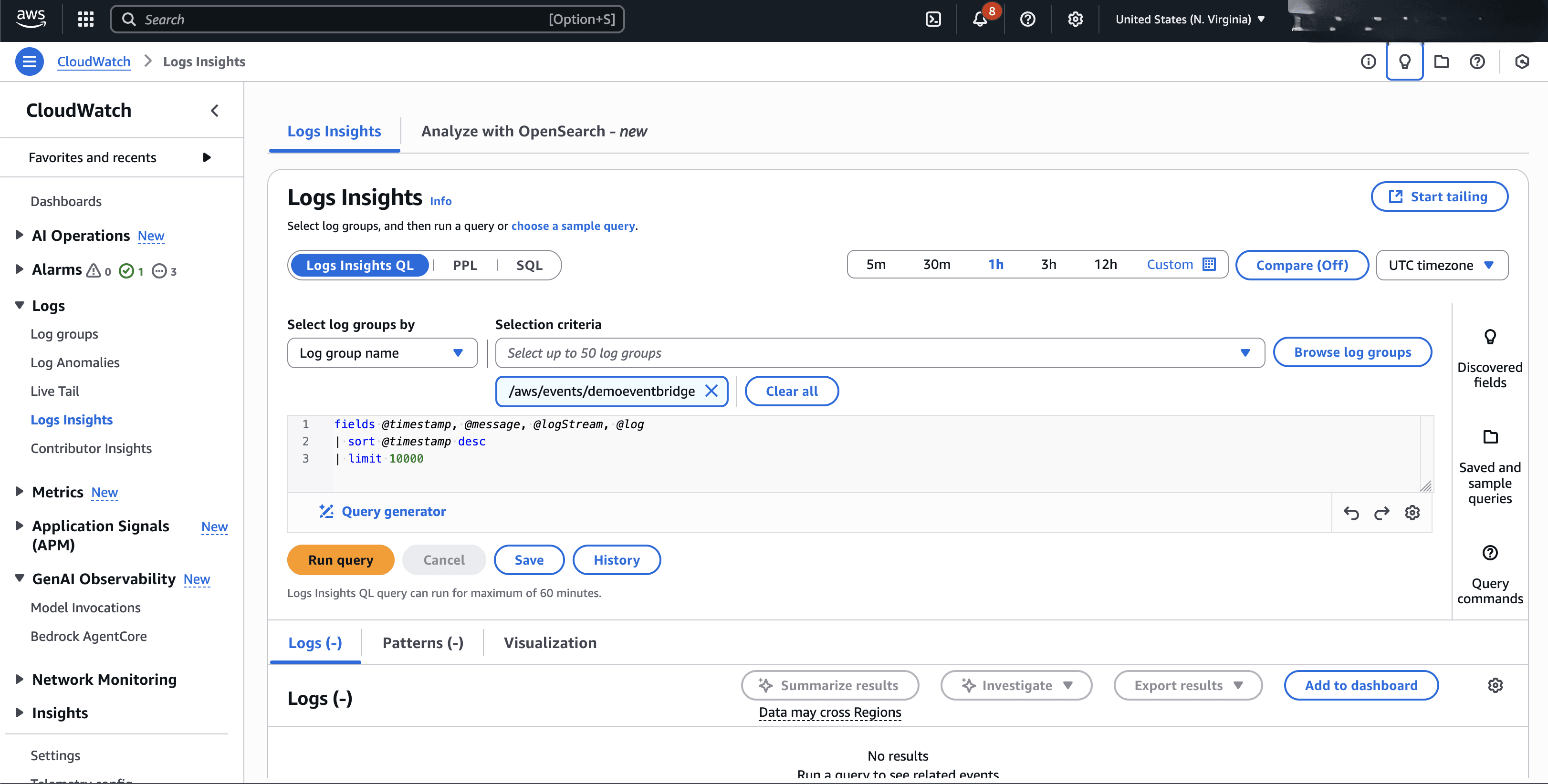Image resolution: width=1548 pixels, height=784 pixels.
Task: Open the Export results dropdown
Action: click(1188, 685)
